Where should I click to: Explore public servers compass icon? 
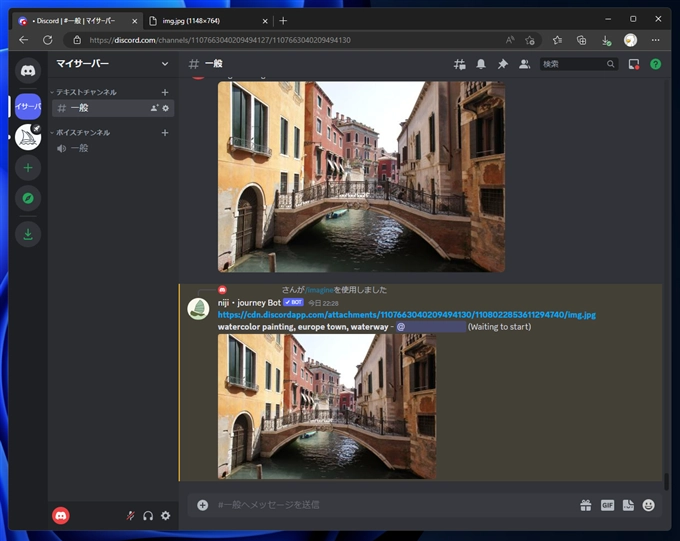pos(28,198)
